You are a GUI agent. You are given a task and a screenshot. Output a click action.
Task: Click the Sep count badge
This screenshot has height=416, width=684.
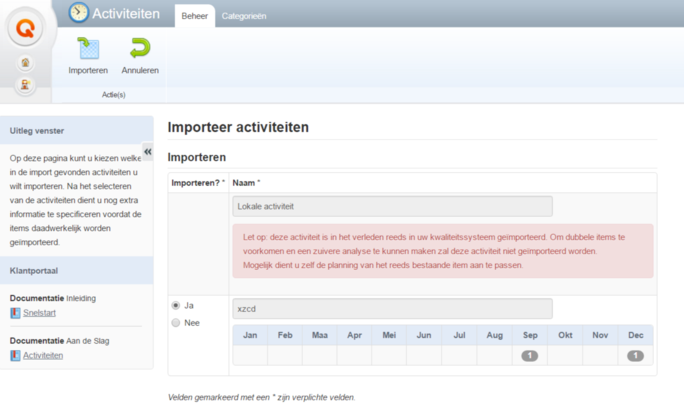coord(529,356)
